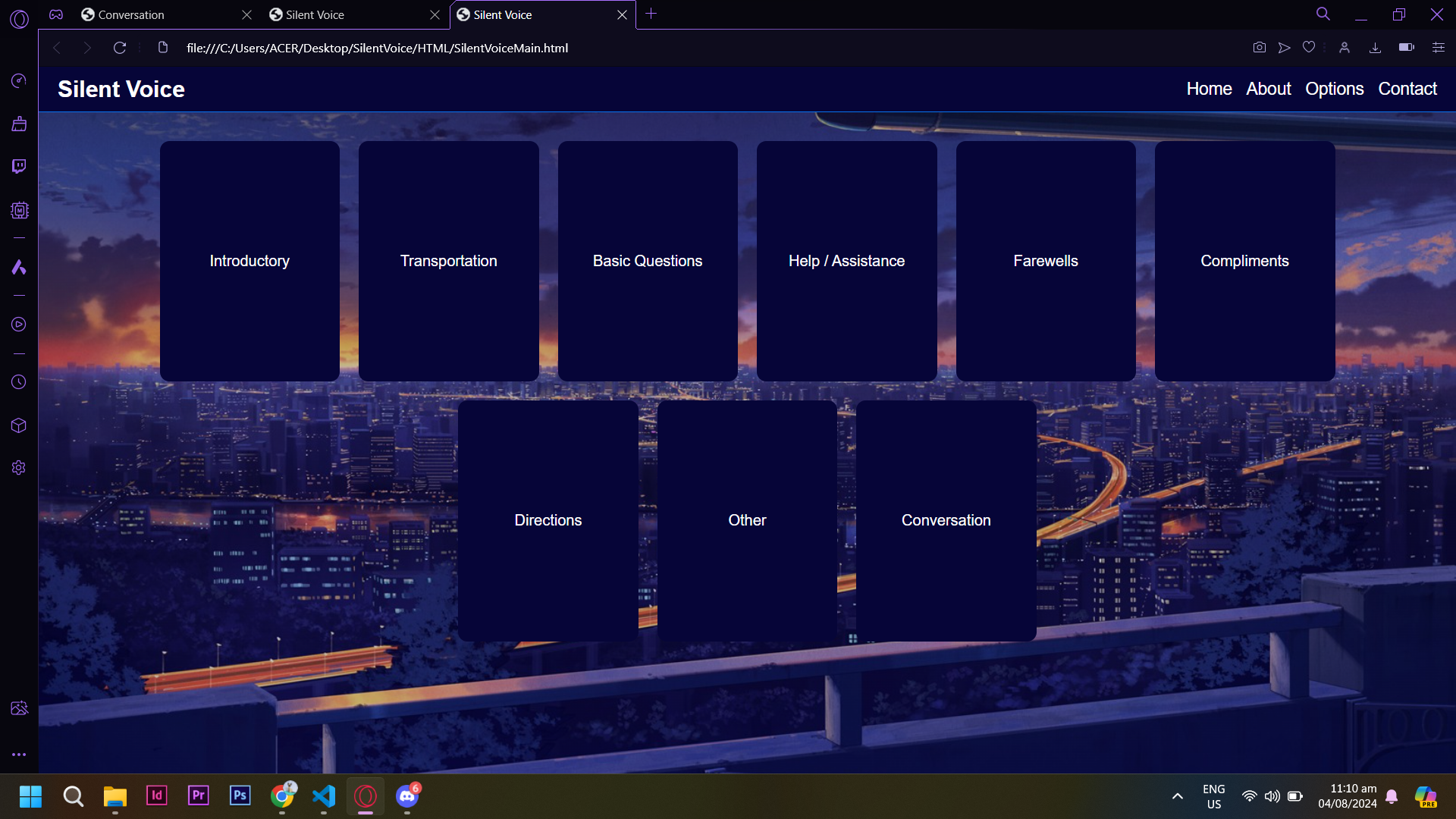Switch to the Conversation browser tab
Screen dimensions: 1456x819
tap(131, 14)
